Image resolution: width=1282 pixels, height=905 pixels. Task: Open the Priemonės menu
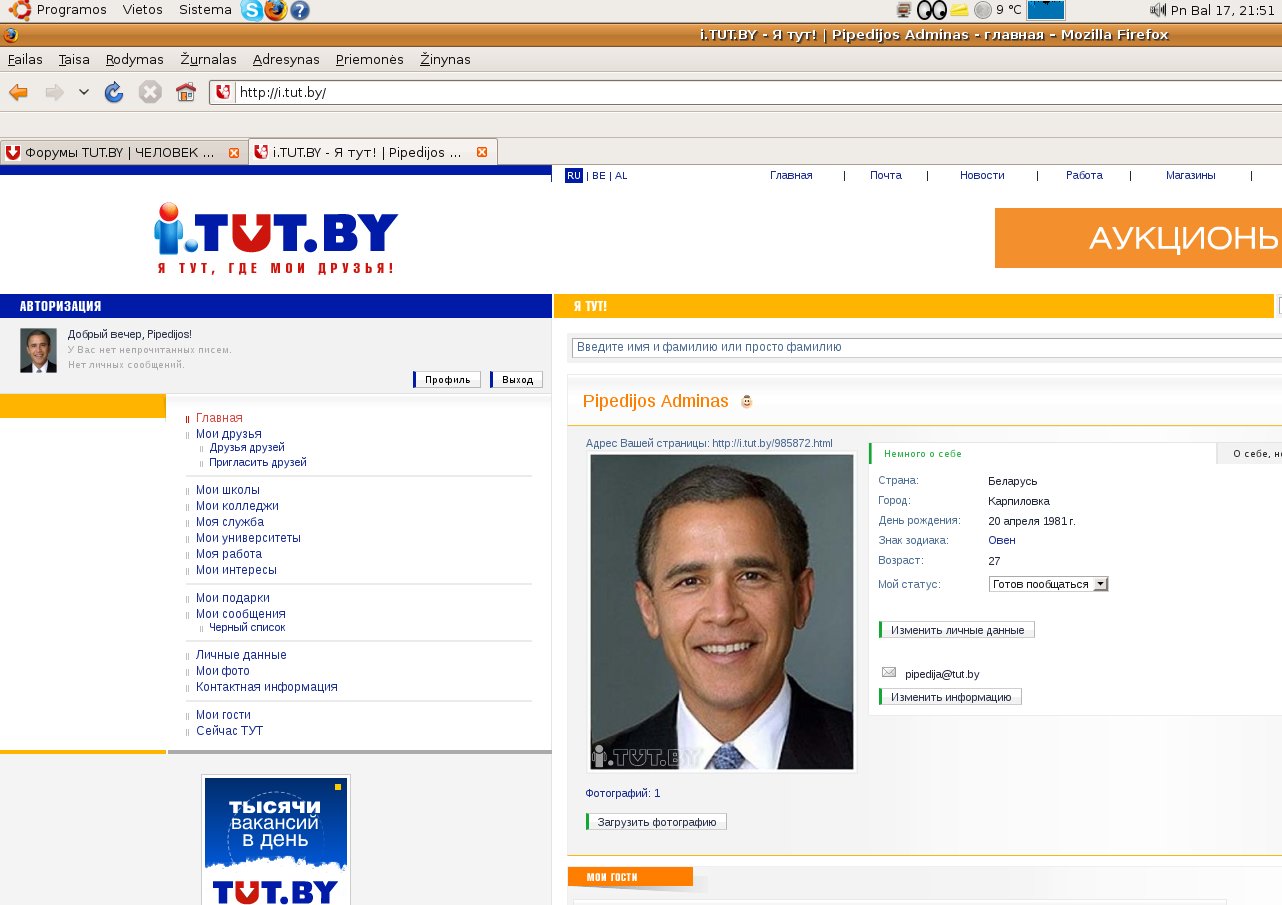click(369, 59)
